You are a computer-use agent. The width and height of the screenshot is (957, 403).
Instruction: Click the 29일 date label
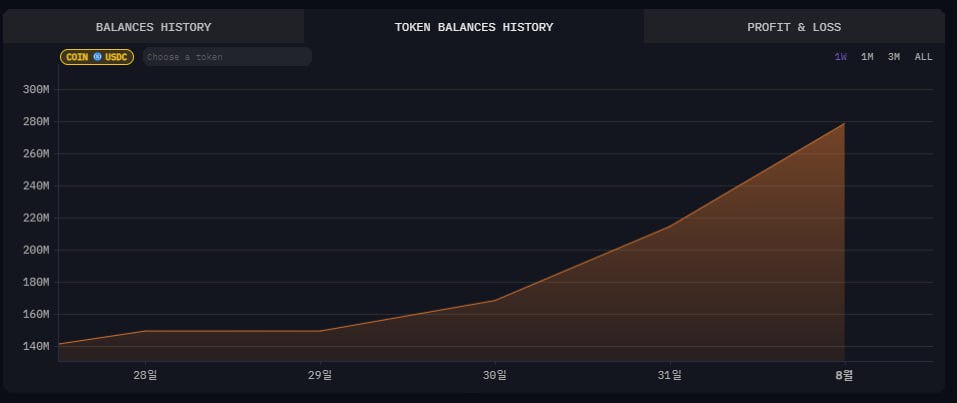(320, 376)
